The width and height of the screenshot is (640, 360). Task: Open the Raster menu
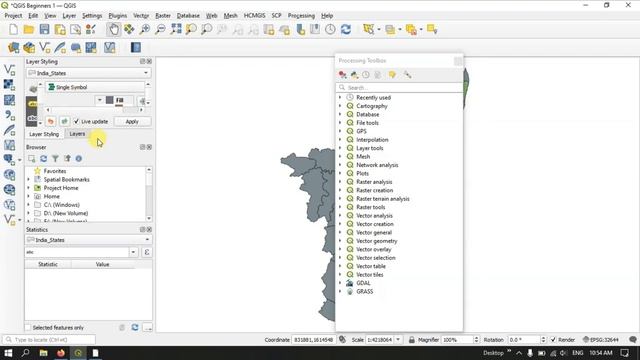[163, 16]
